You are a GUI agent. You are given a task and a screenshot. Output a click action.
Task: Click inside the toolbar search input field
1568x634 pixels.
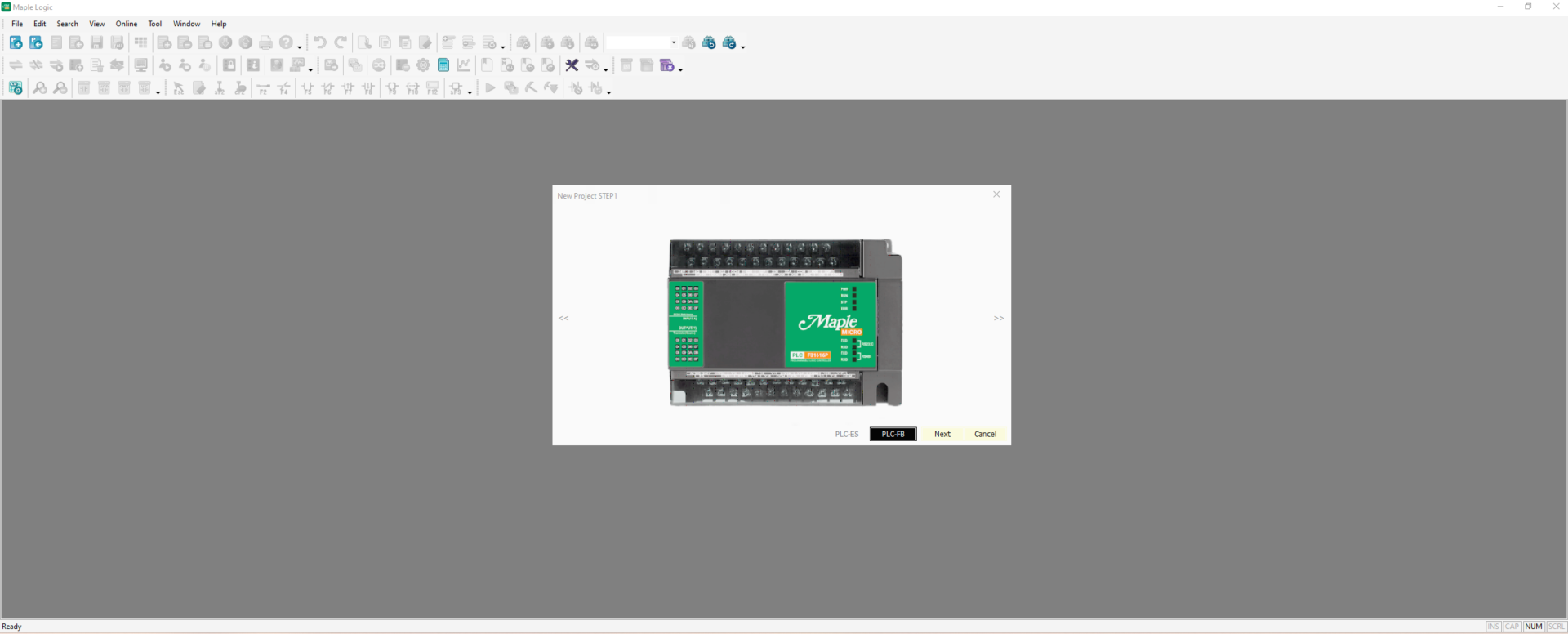click(x=637, y=42)
